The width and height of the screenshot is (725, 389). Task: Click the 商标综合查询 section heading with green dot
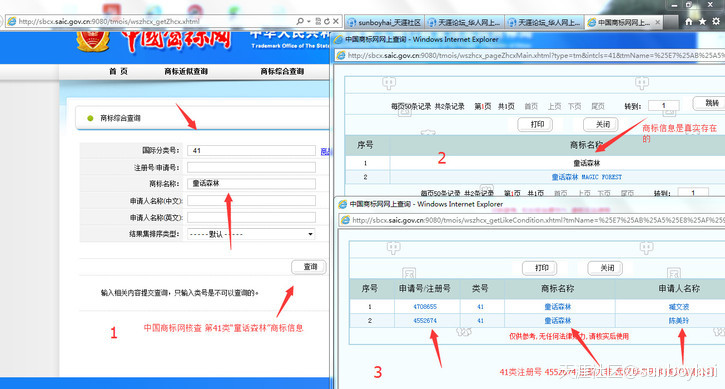pos(120,118)
